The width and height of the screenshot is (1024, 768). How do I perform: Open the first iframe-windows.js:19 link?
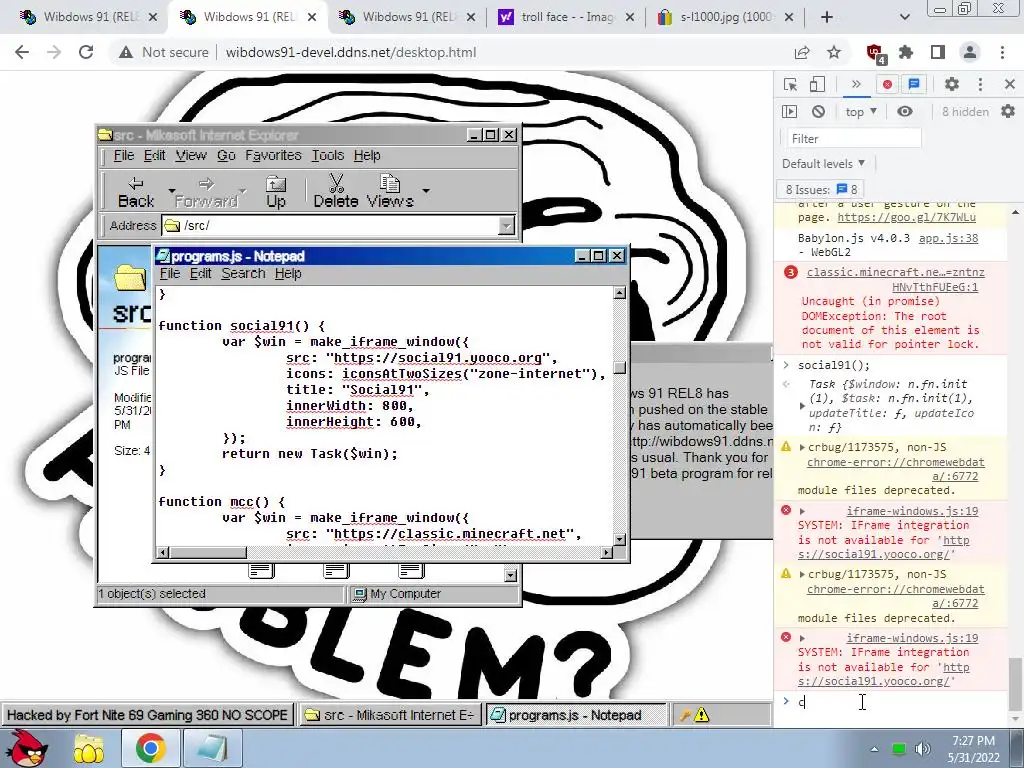pyautogui.click(x=912, y=511)
